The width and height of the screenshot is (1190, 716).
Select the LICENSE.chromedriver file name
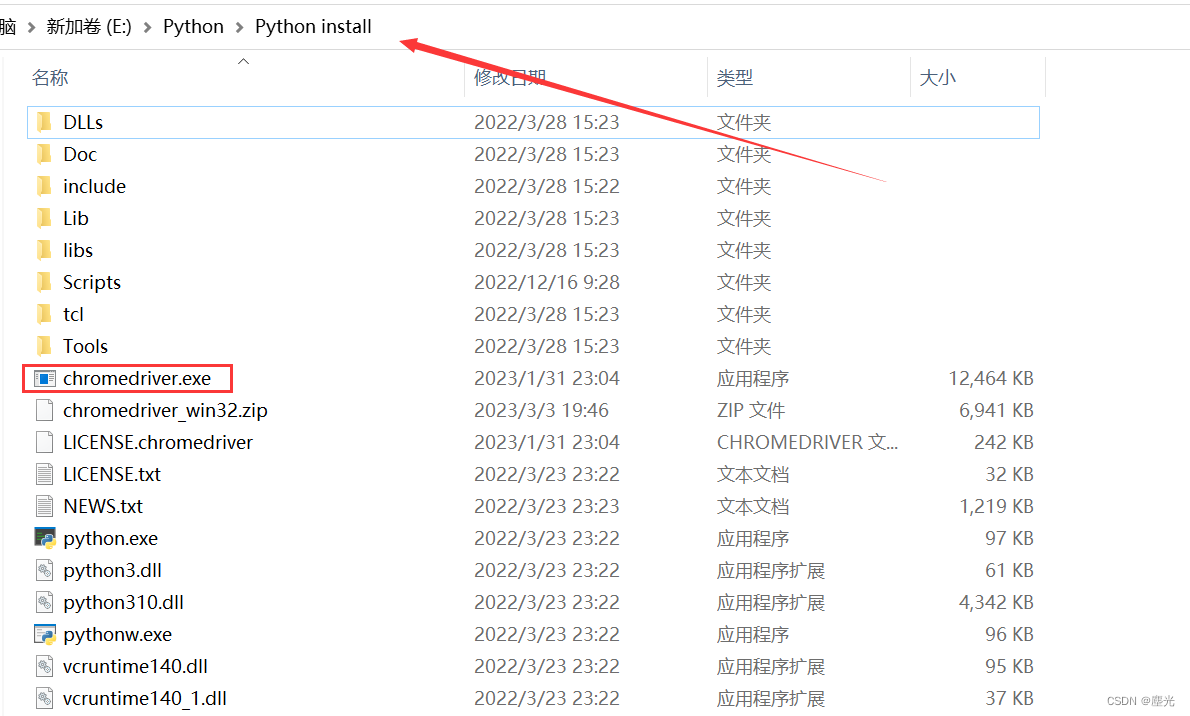click(158, 442)
